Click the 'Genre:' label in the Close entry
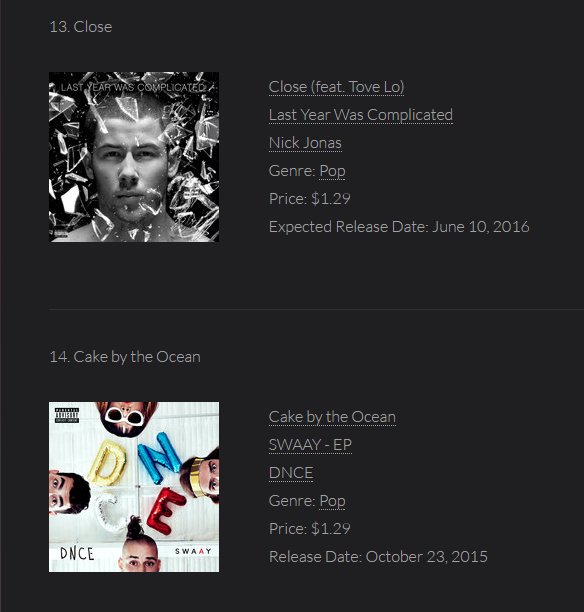 (292, 171)
